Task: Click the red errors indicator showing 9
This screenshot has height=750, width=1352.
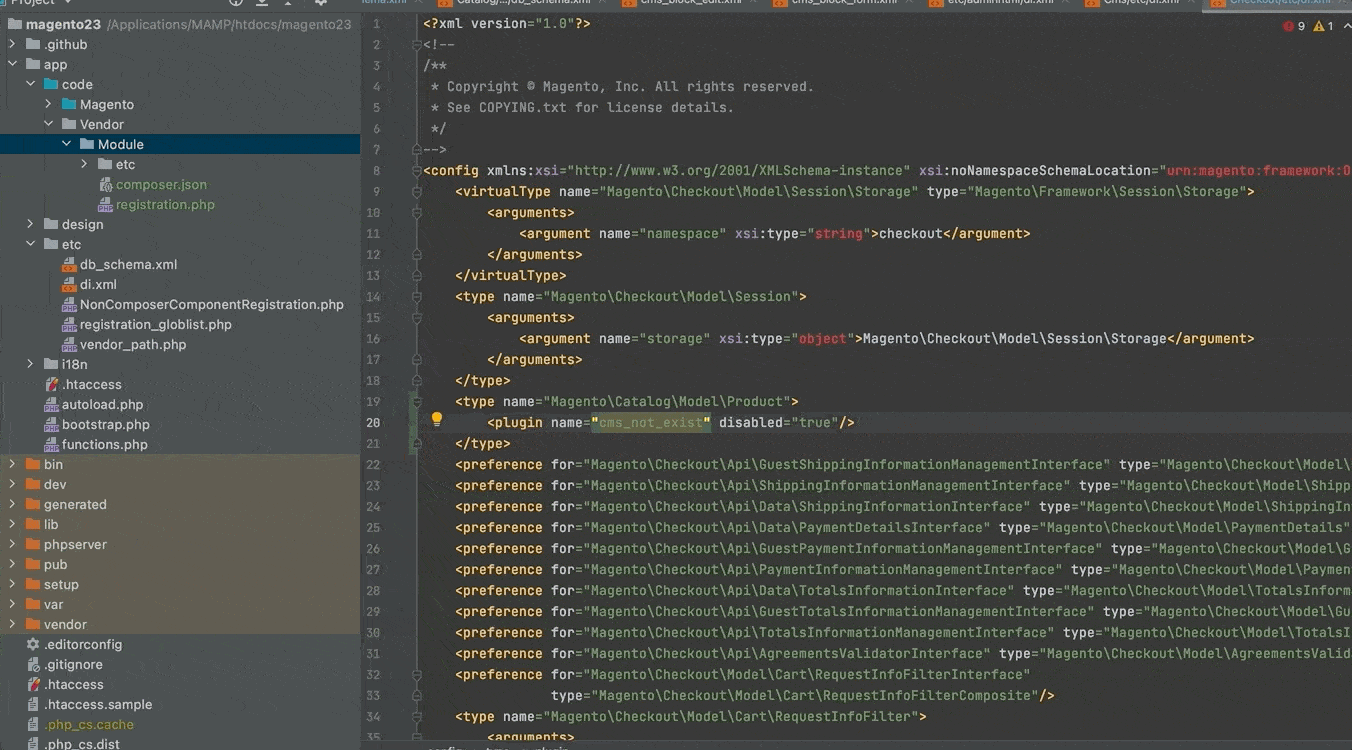Action: click(x=1294, y=26)
